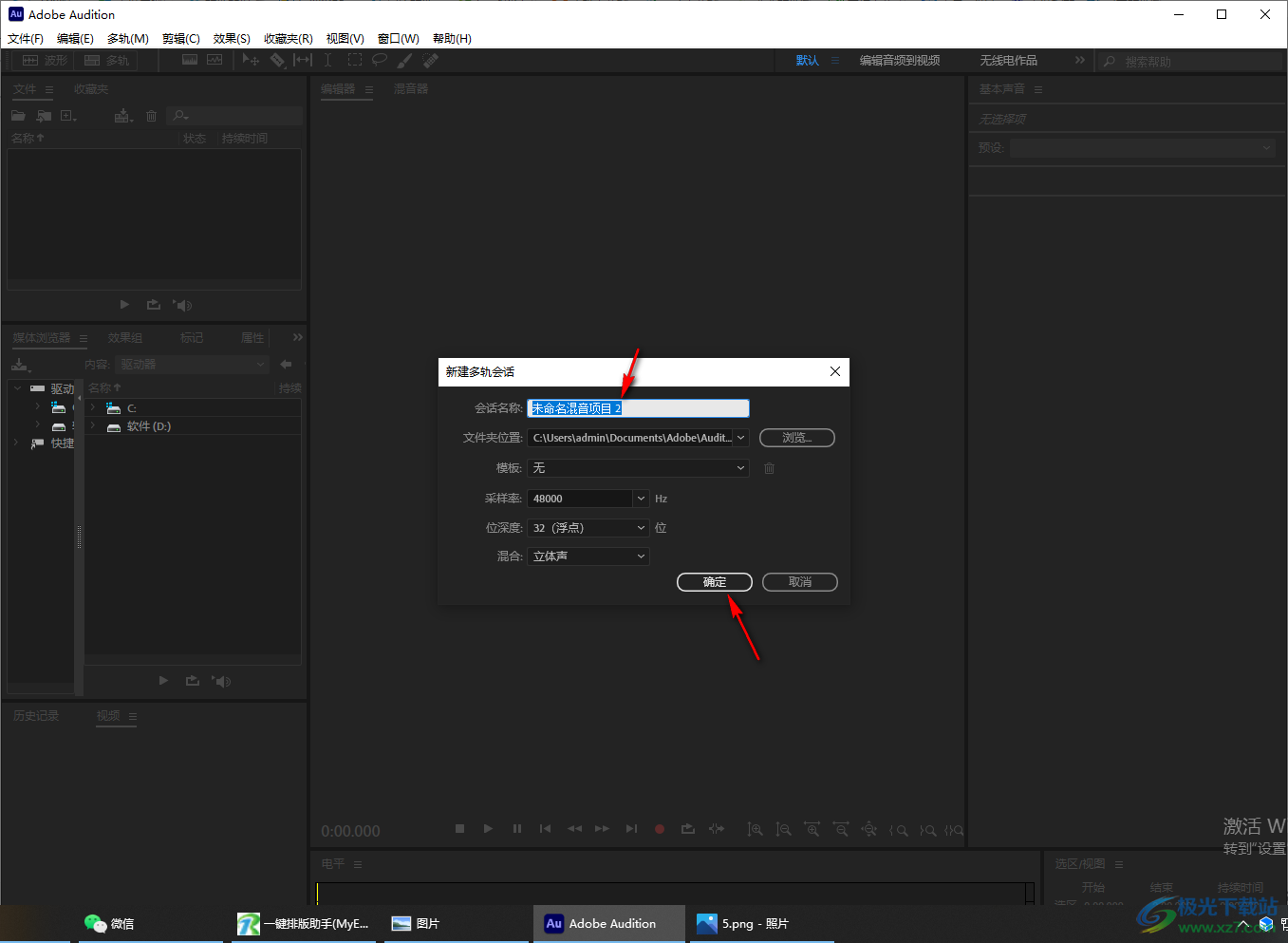The height and width of the screenshot is (943, 1288).
Task: Open the 收藏夹(R) menu
Action: 288,39
